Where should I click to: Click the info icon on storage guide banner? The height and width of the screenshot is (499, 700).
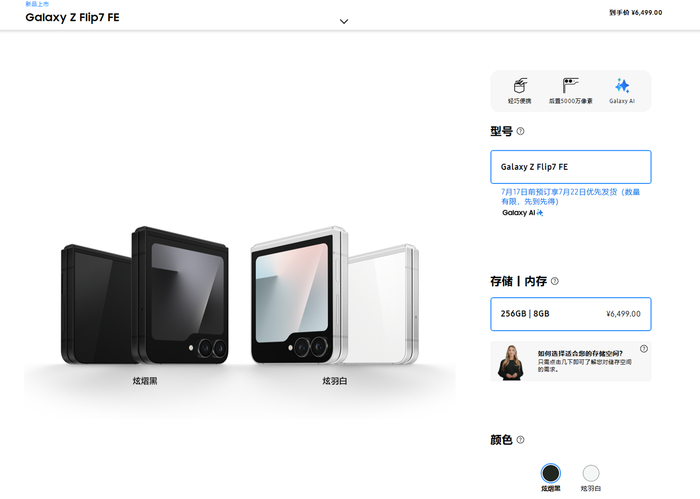644,349
